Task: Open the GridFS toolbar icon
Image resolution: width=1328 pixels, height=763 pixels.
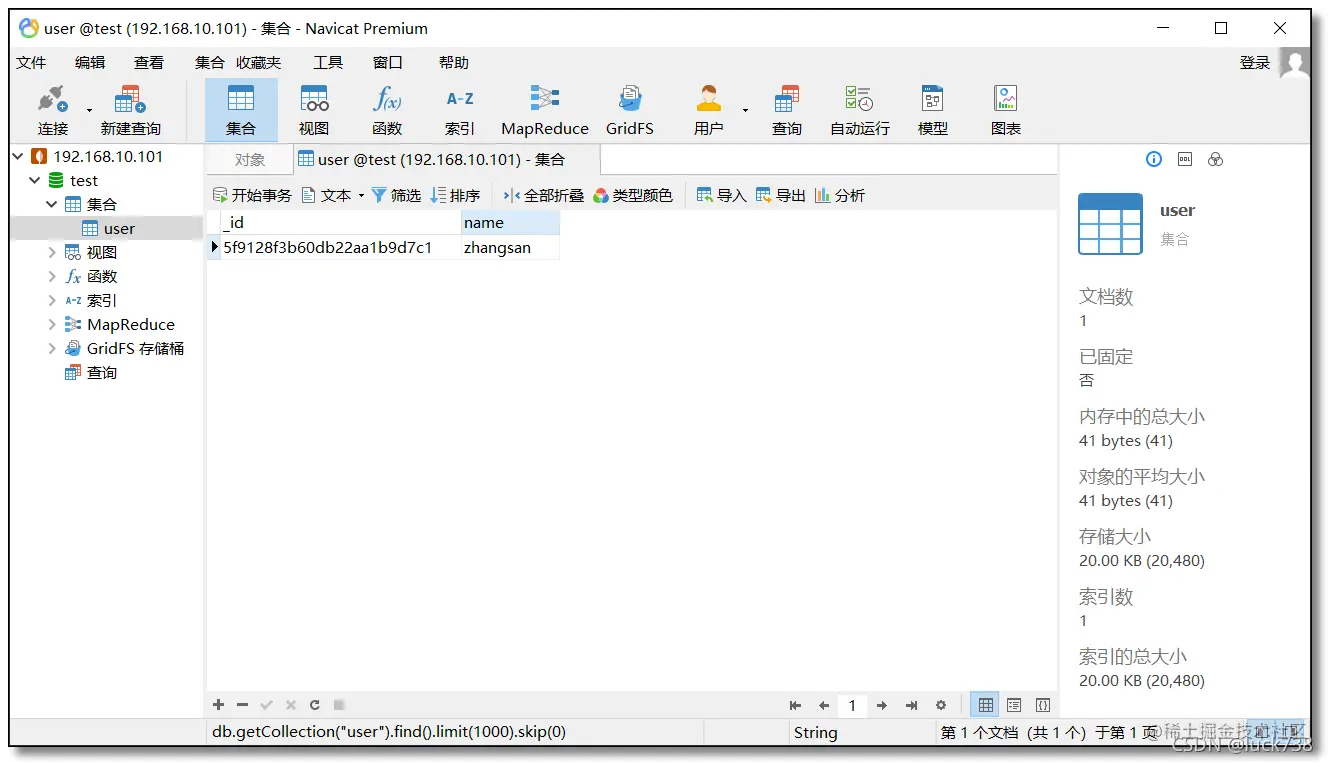Action: [630, 110]
